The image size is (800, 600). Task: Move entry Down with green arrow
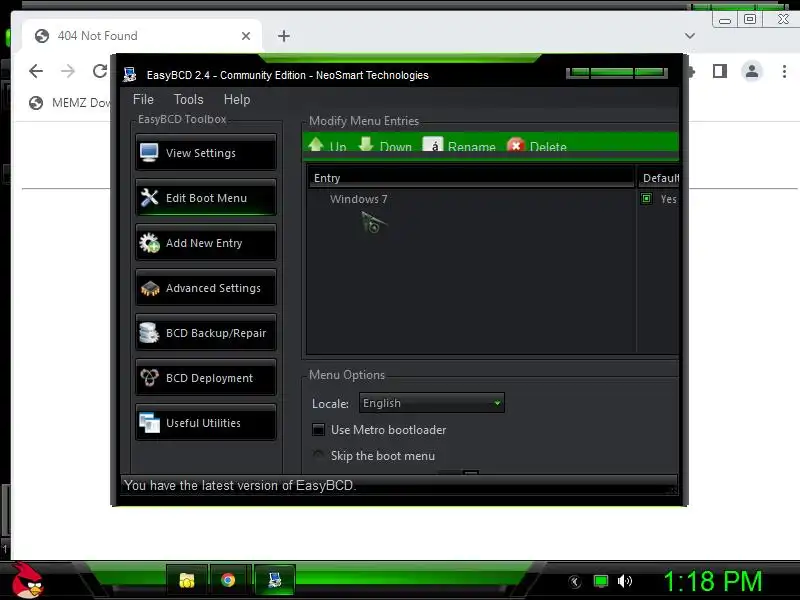pos(385,145)
